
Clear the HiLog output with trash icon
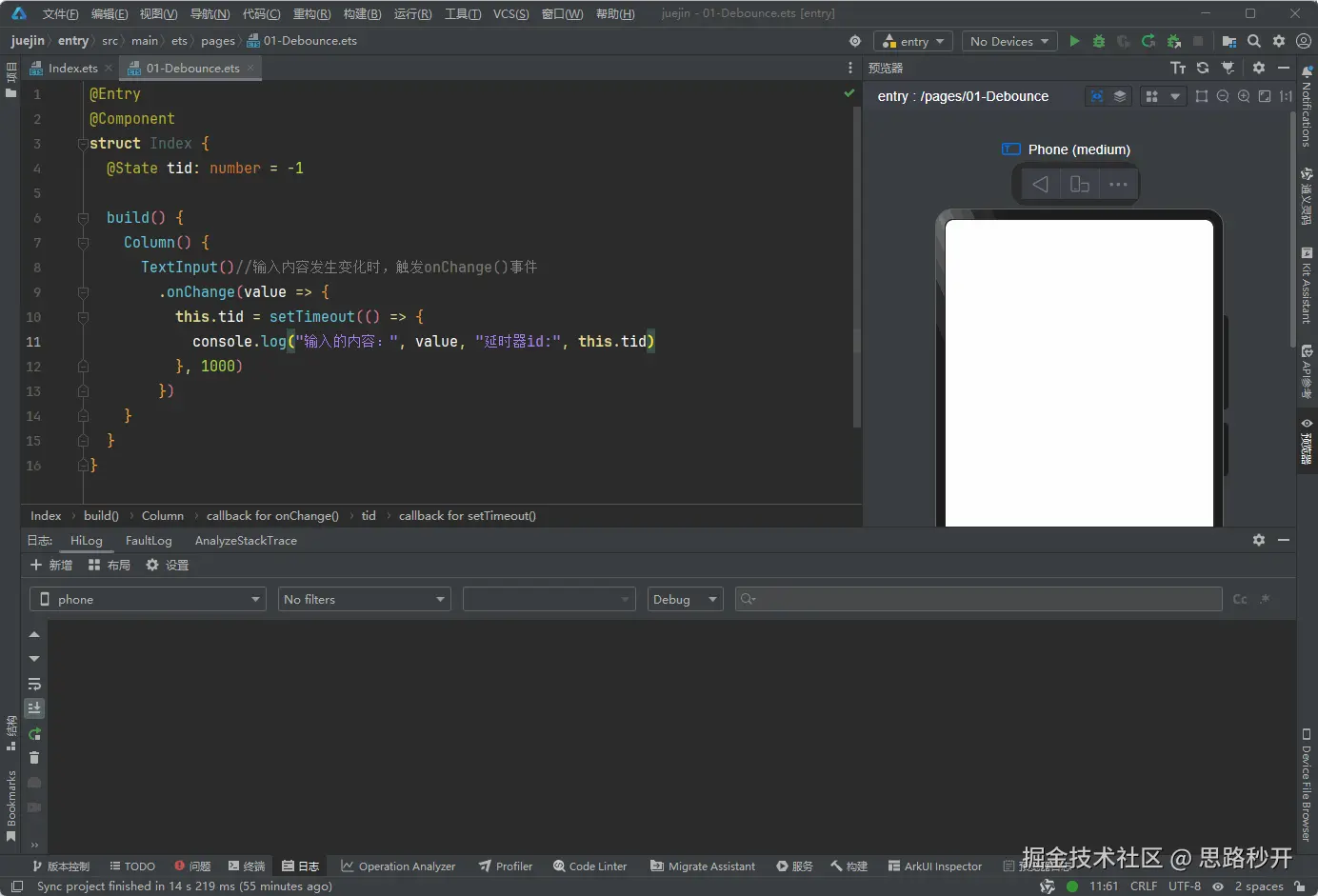click(x=34, y=758)
